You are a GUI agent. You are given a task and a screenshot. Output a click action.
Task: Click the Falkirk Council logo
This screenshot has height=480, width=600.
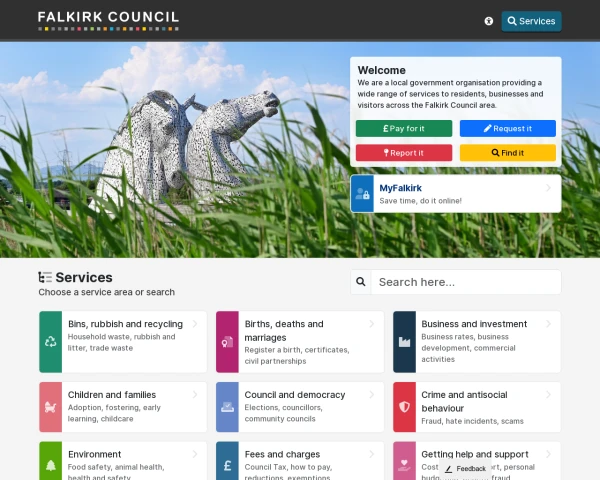coord(108,21)
